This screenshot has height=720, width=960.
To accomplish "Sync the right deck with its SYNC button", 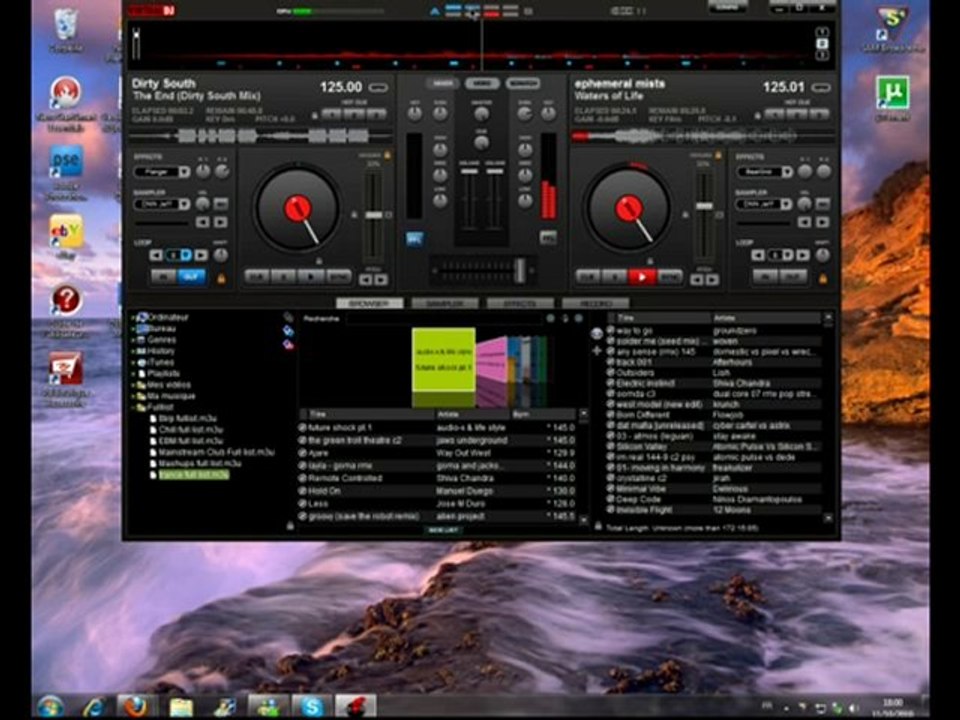I will 669,277.
